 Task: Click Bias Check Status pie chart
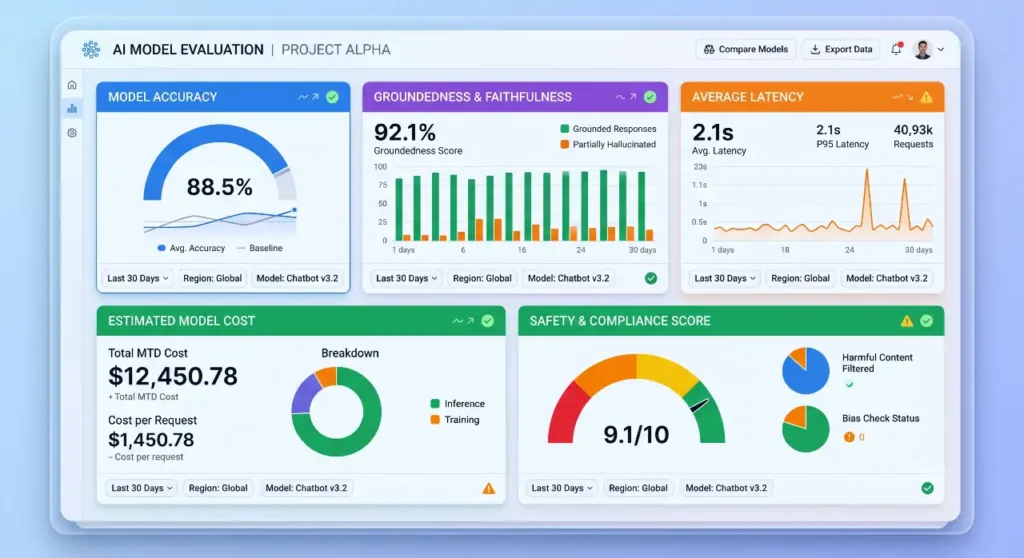pos(806,429)
